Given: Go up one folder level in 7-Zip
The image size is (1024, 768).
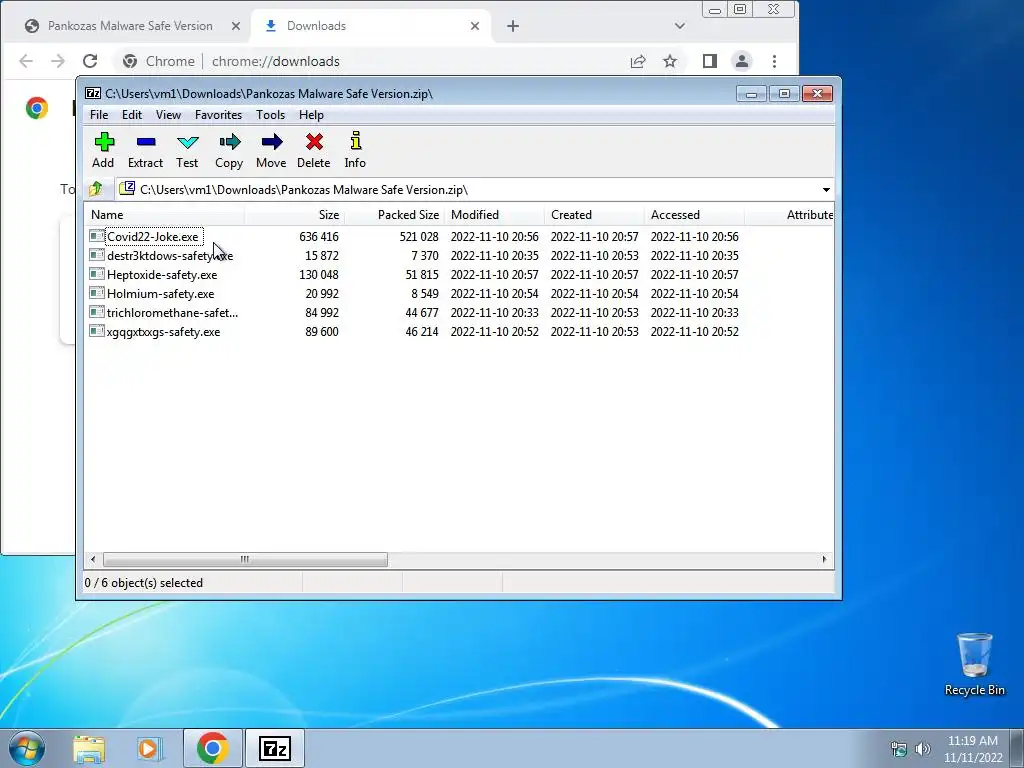Looking at the screenshot, I should 96,189.
